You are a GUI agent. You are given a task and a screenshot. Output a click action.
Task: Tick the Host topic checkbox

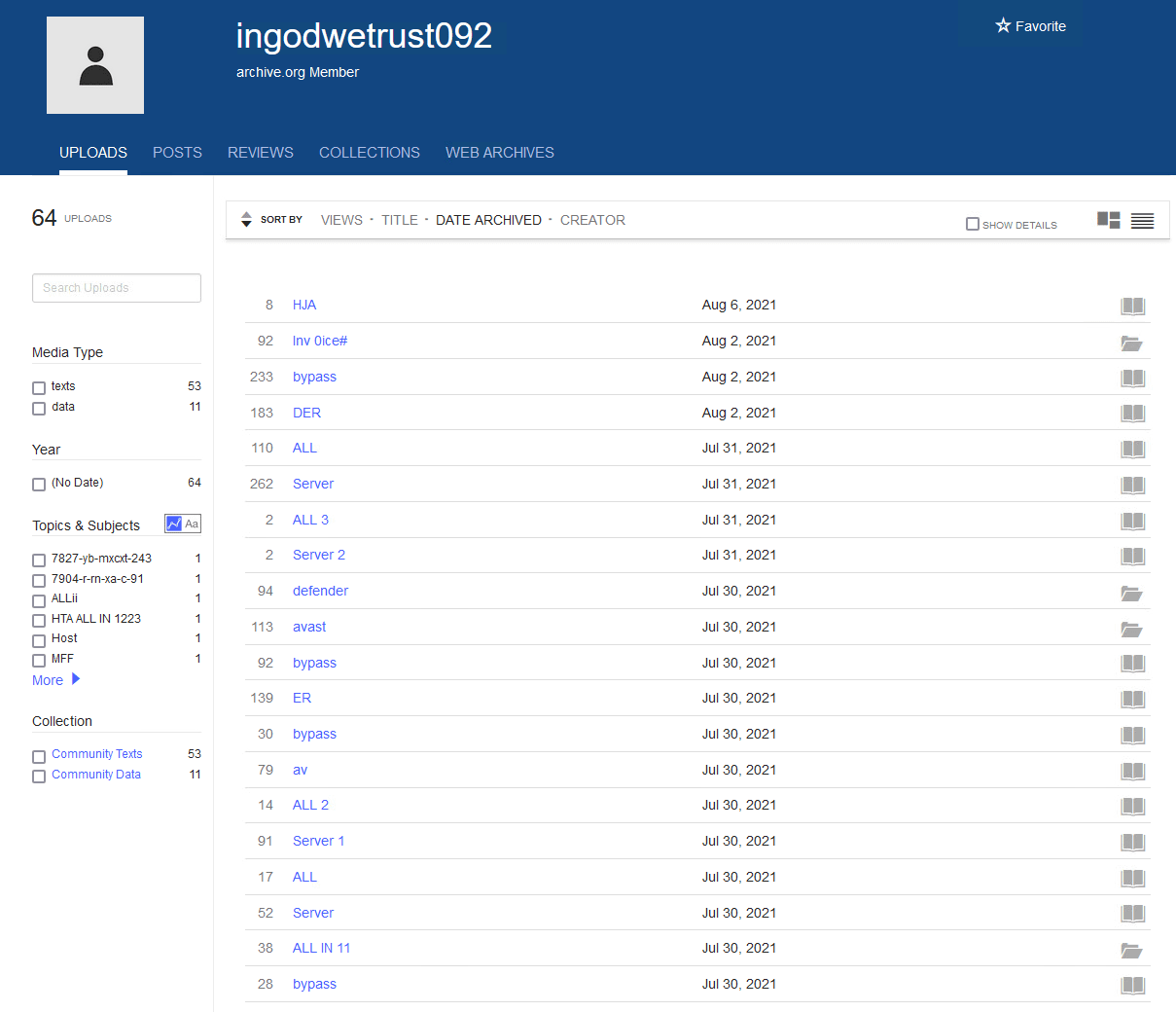[39, 639]
